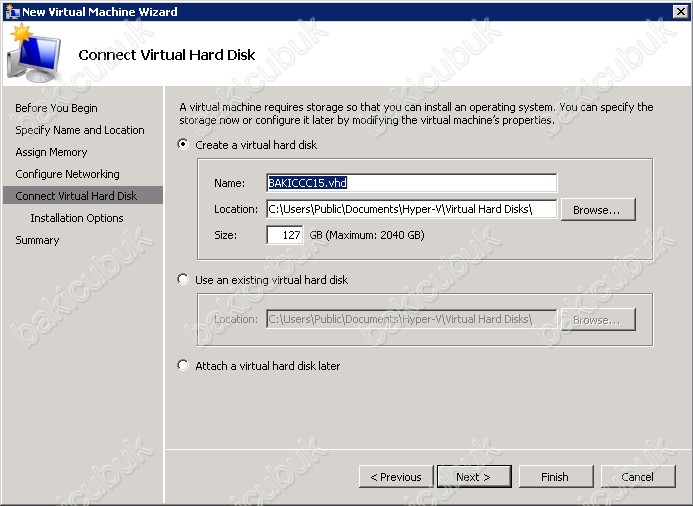Open the 'Summary' wizard page
The width and height of the screenshot is (693, 506).
37,240
